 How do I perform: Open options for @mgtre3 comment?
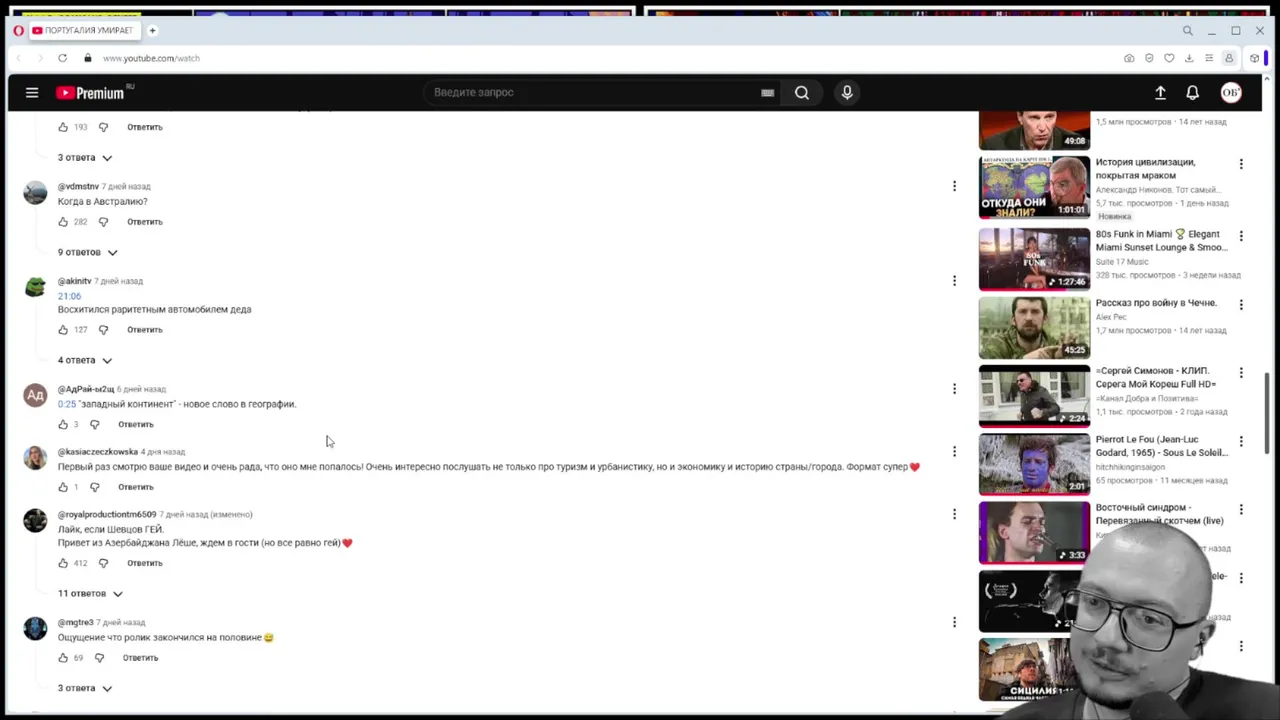click(x=954, y=622)
